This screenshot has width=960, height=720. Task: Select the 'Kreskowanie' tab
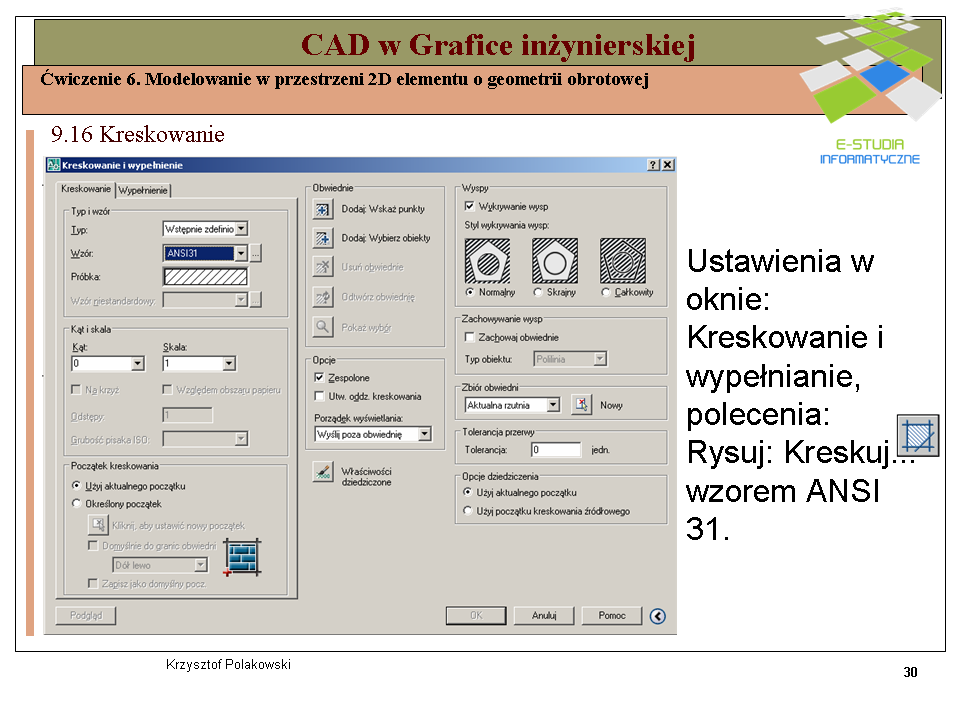[x=86, y=189]
